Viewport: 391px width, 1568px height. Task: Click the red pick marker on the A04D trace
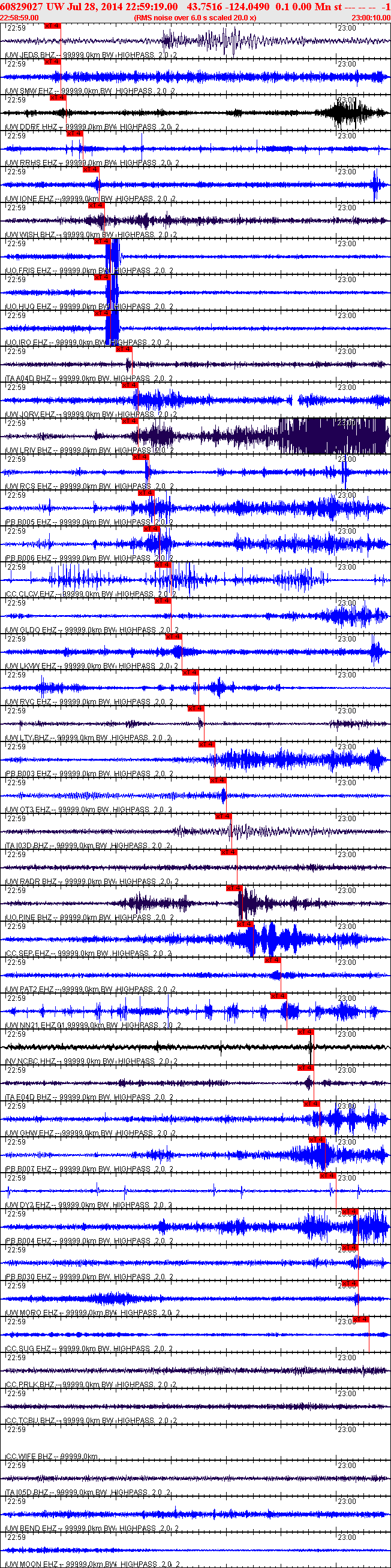(124, 349)
